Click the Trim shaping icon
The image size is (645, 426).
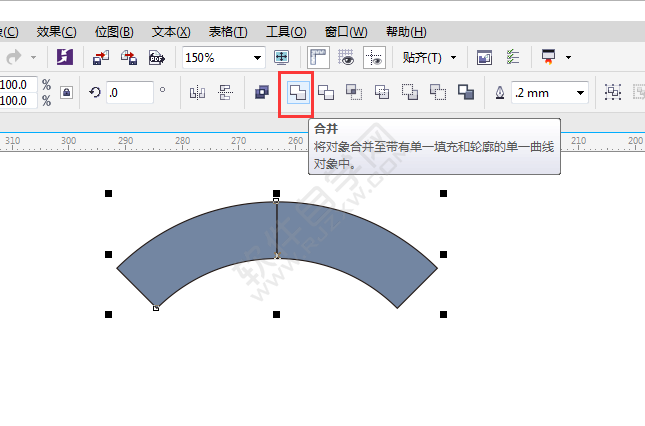pyautogui.click(x=325, y=92)
